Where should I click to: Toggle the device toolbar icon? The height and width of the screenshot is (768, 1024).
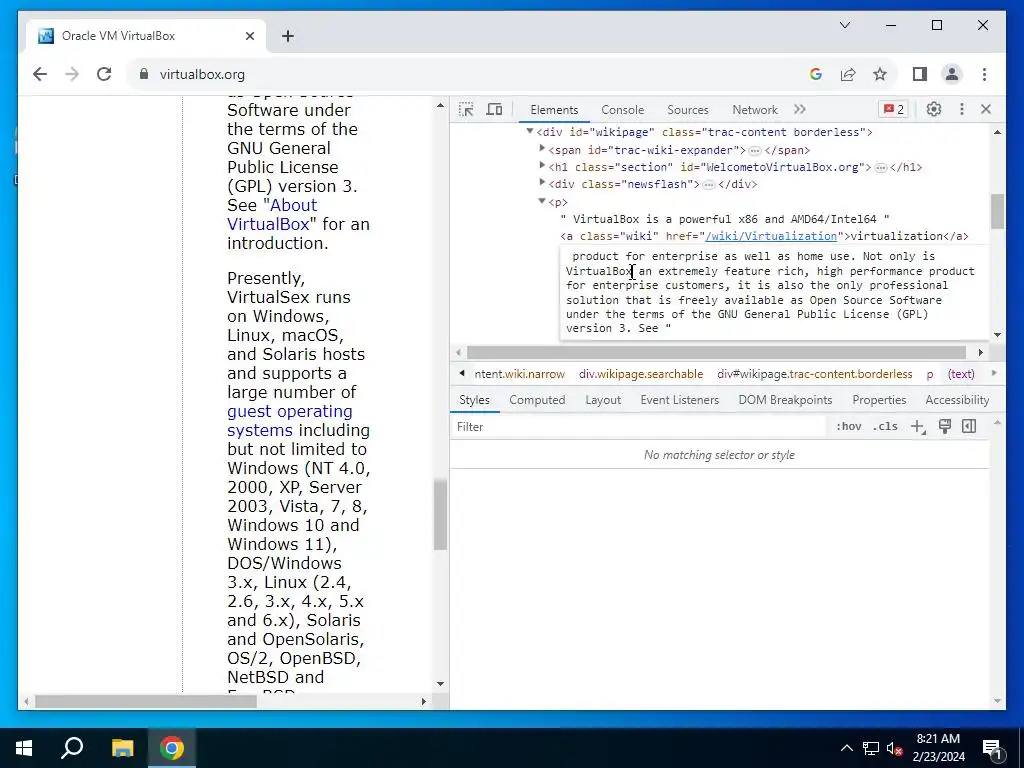click(494, 110)
